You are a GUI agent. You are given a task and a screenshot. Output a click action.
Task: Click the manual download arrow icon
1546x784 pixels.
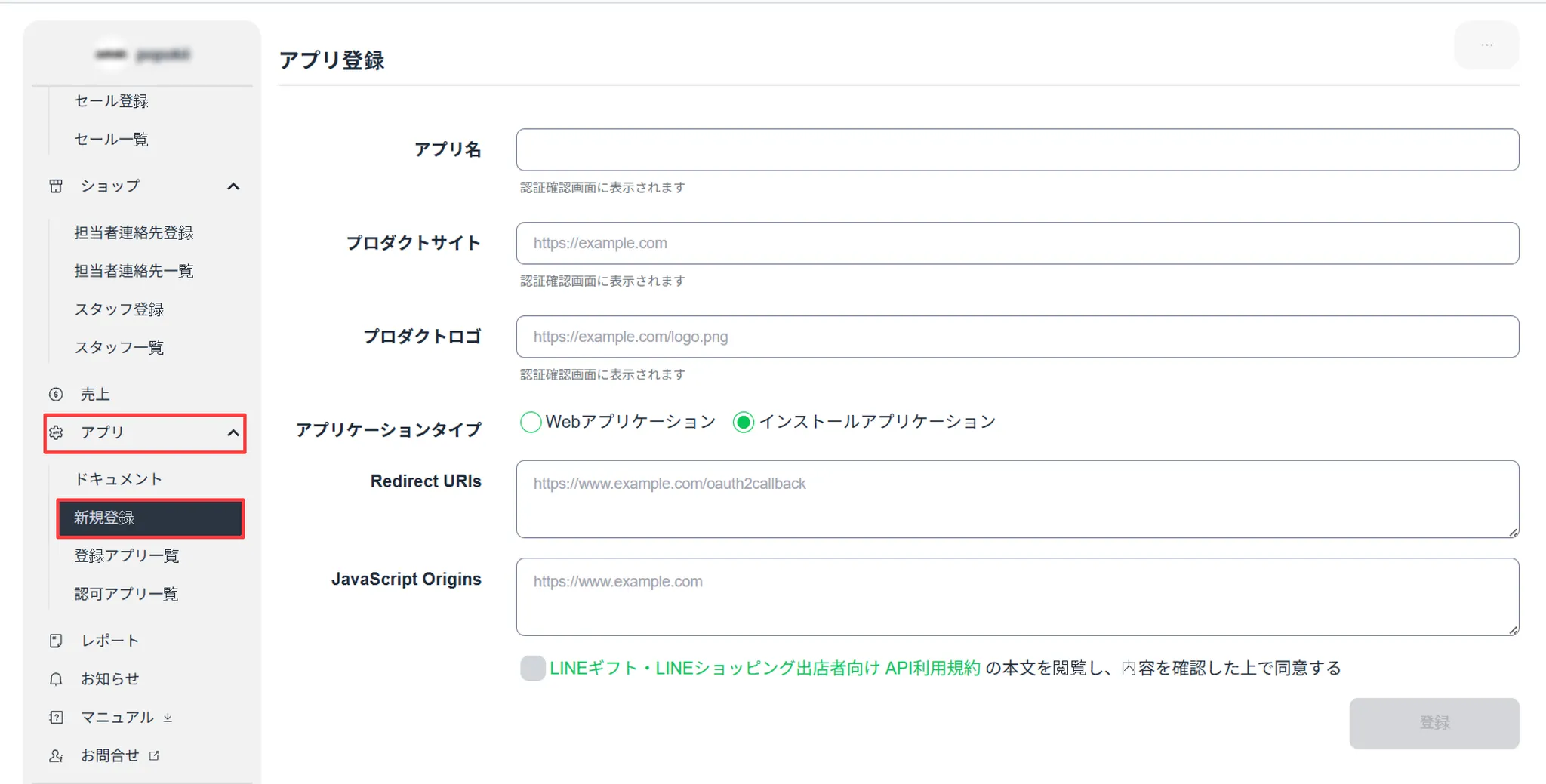point(168,718)
